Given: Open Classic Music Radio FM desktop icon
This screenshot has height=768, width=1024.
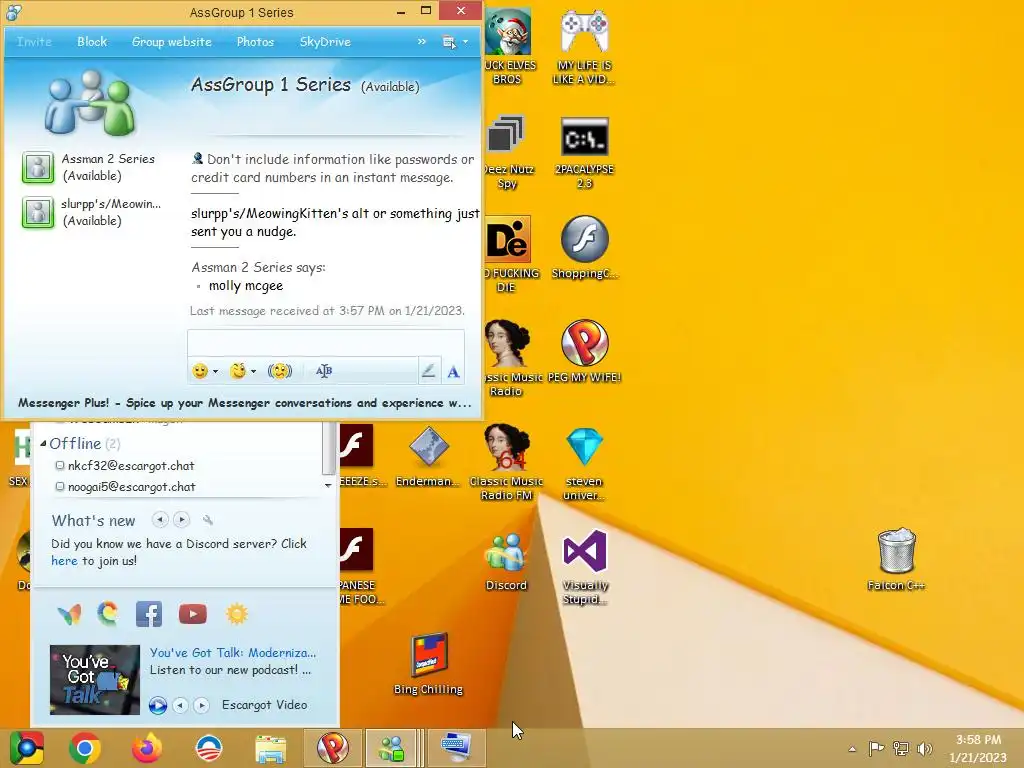Looking at the screenshot, I should click(x=507, y=462).
